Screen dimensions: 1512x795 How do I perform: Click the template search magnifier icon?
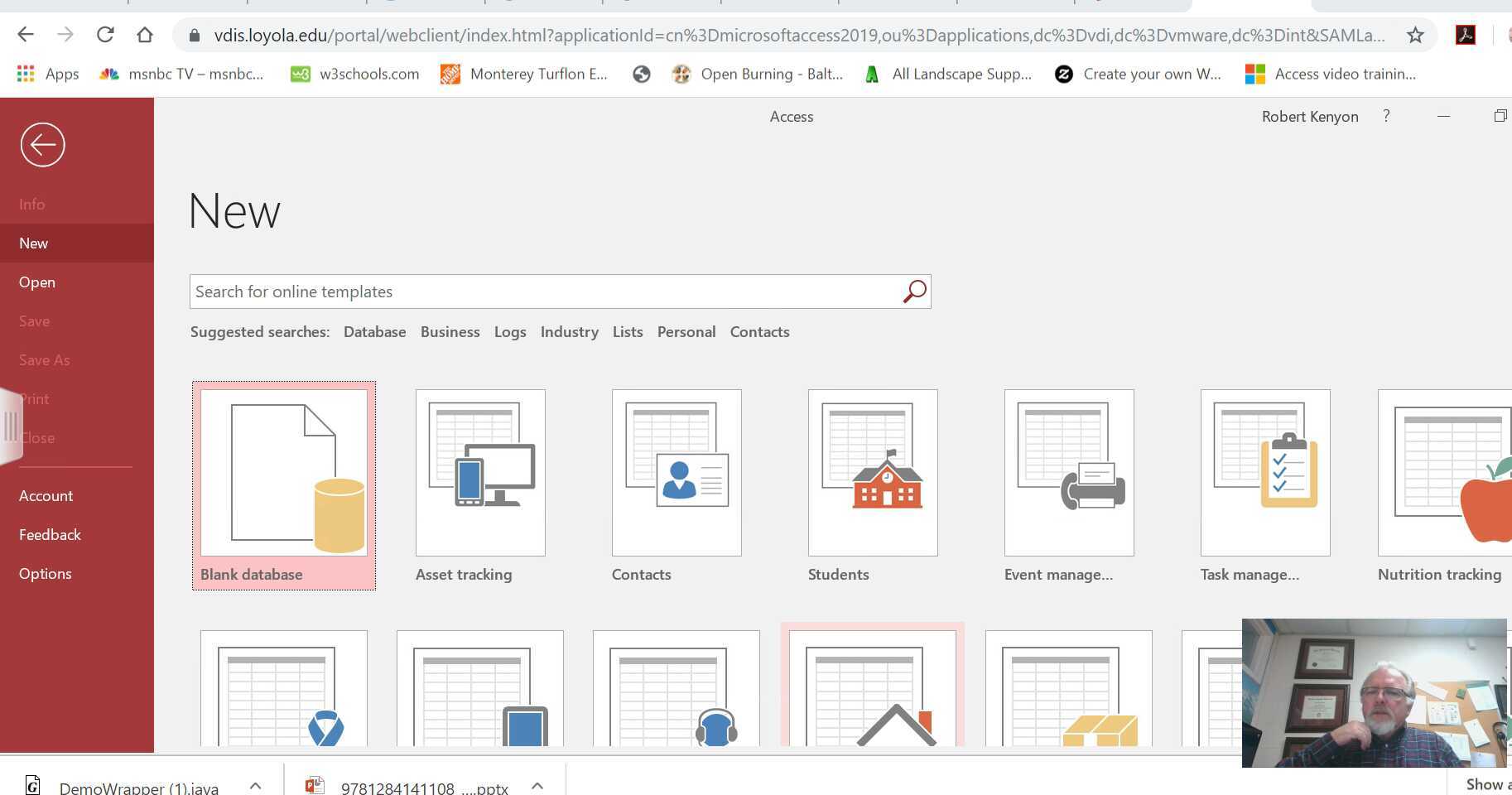tap(914, 291)
